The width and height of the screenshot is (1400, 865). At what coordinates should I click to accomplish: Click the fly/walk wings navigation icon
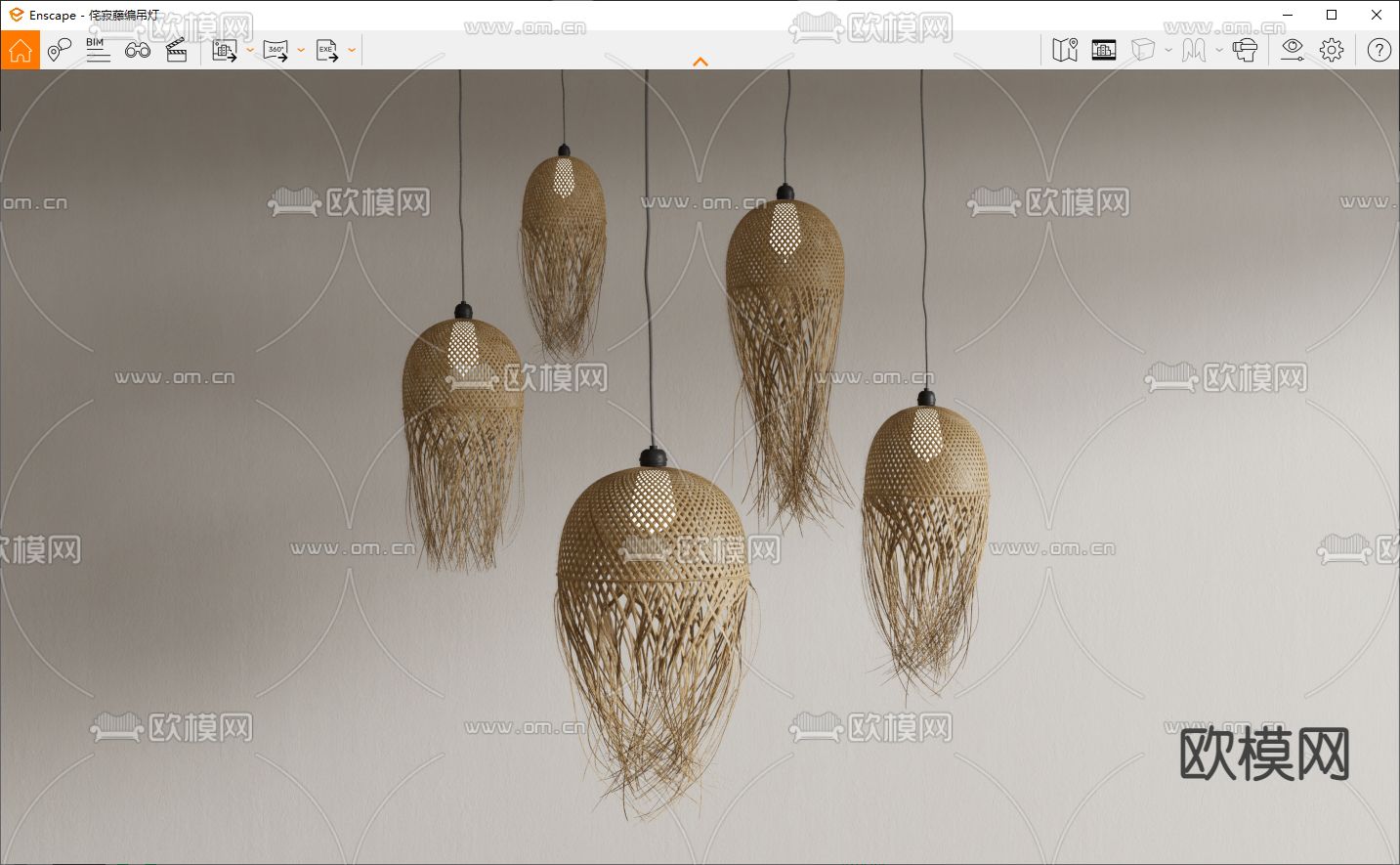pos(1193,50)
